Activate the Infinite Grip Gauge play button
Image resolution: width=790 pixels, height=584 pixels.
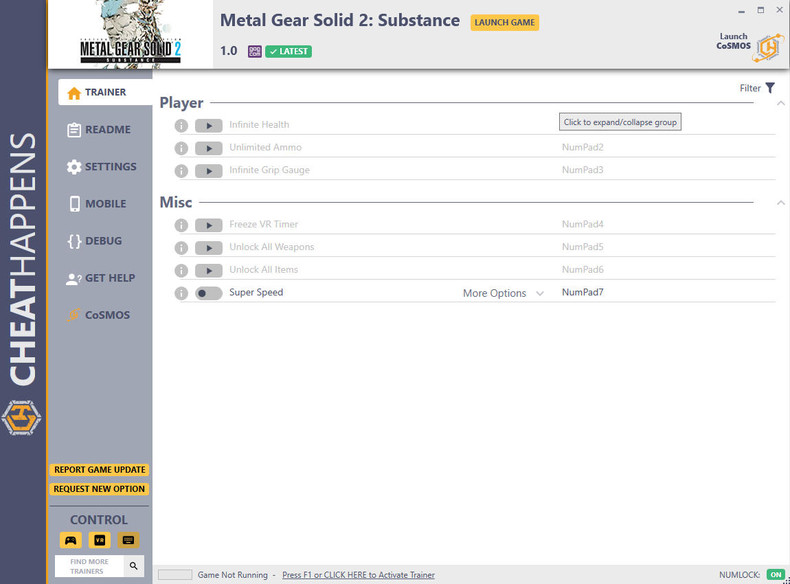point(209,171)
